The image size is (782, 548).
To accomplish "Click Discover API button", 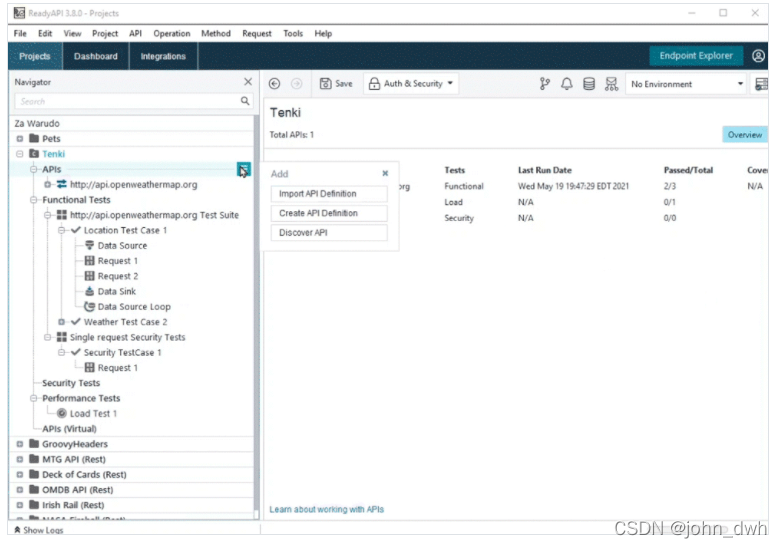I will pos(329,232).
